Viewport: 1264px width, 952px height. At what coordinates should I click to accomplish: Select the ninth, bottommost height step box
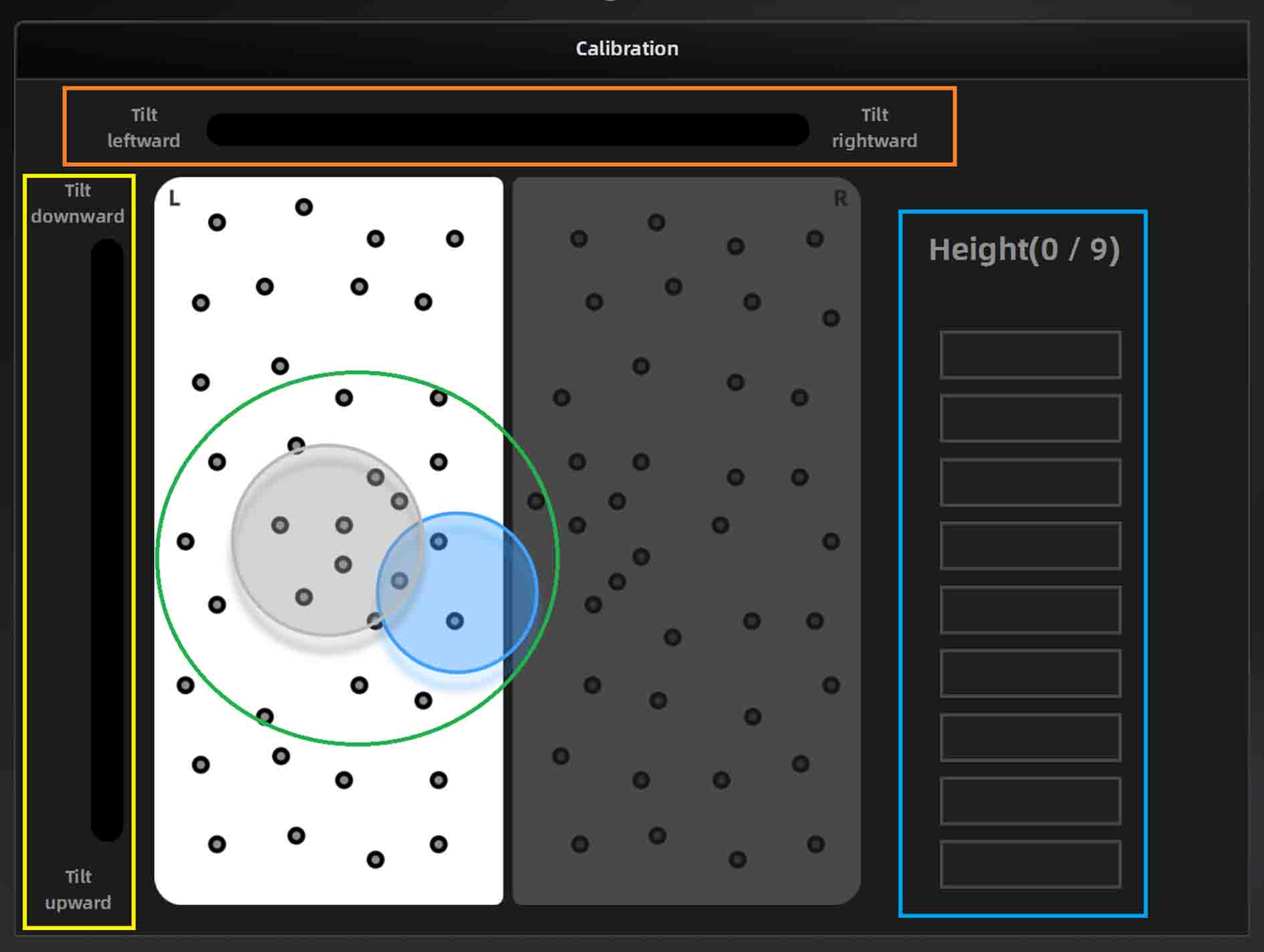point(1029,864)
